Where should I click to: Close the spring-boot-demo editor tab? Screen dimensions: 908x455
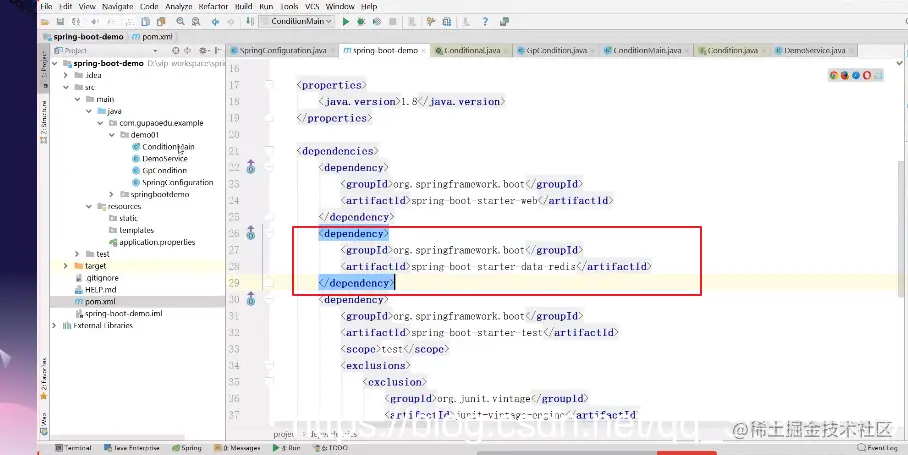click(424, 51)
